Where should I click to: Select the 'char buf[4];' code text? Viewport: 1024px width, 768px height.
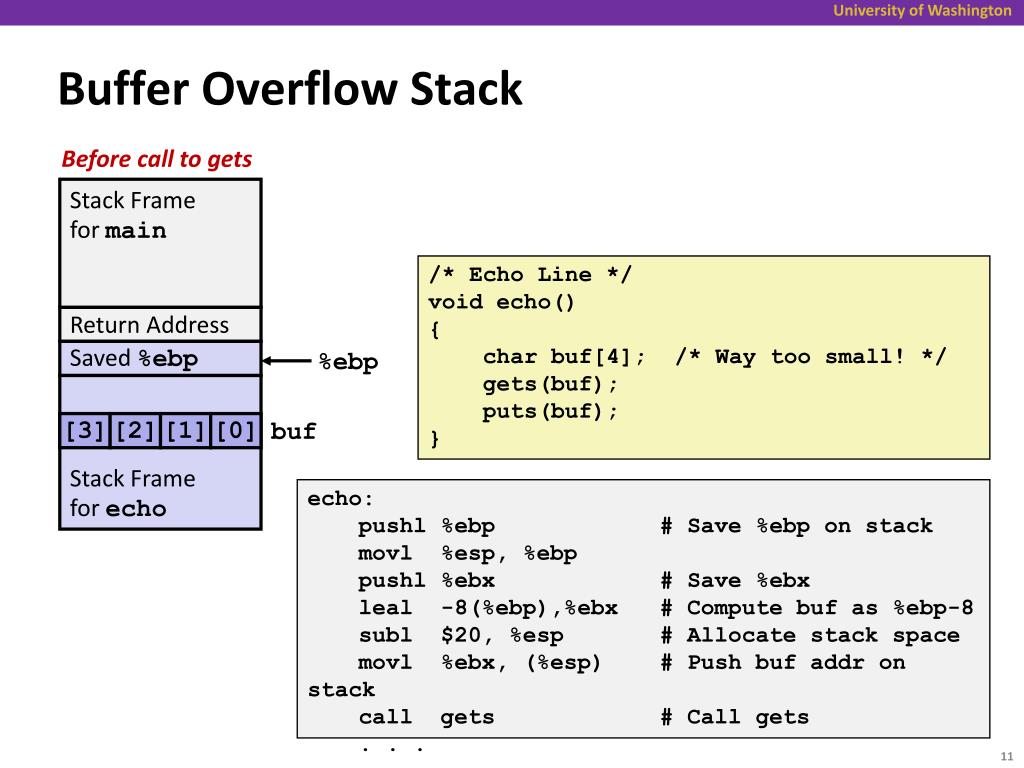[x=564, y=357]
